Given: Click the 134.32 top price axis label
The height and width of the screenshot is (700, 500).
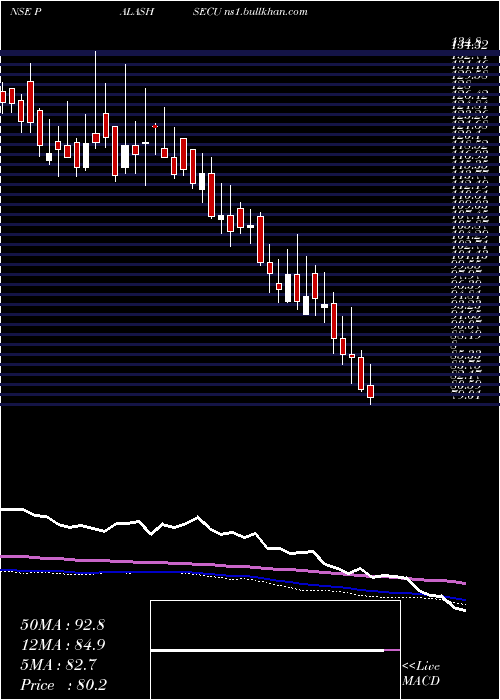Looking at the screenshot, I should coord(470,44).
